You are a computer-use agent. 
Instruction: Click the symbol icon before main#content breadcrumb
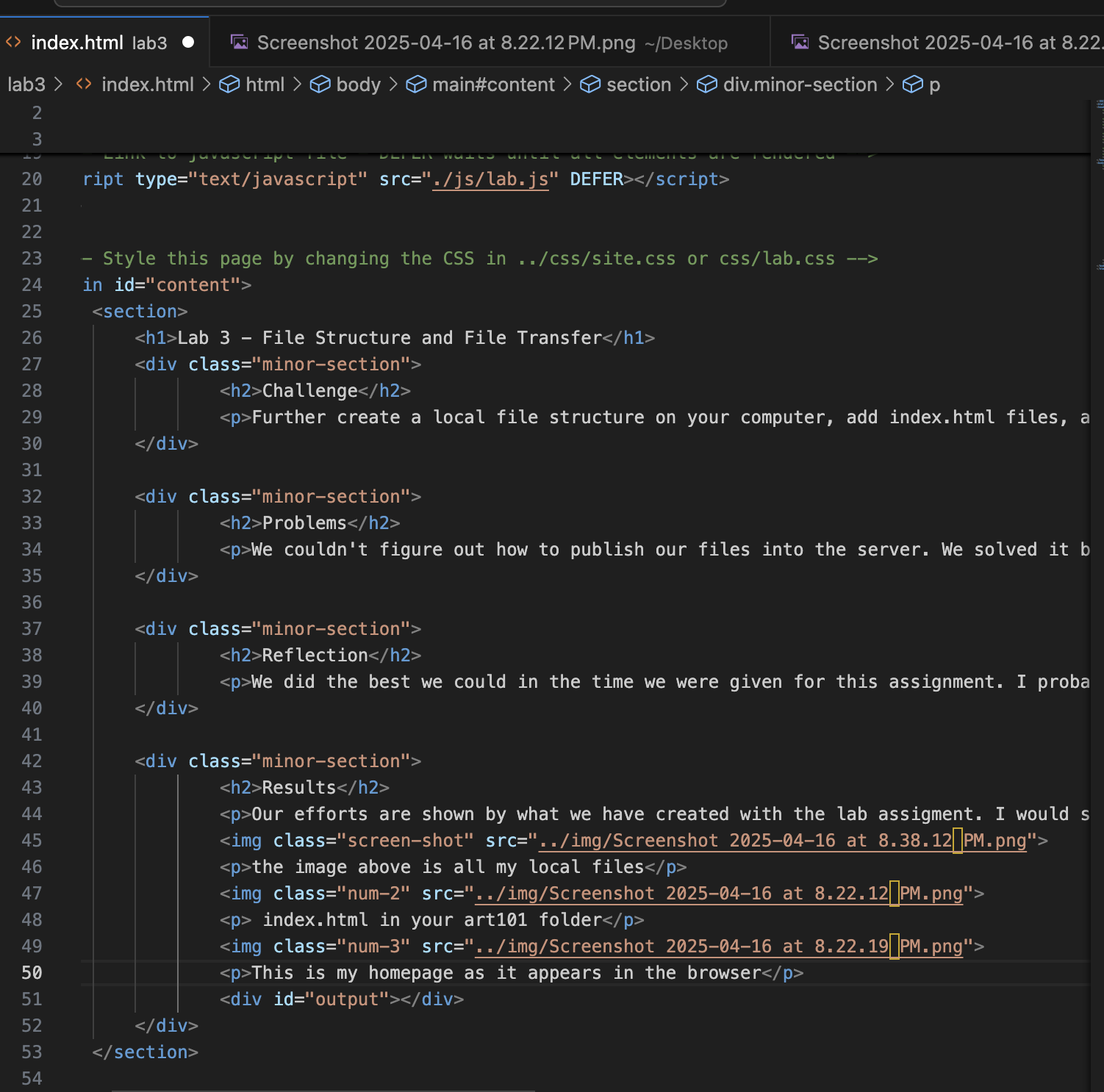416,85
